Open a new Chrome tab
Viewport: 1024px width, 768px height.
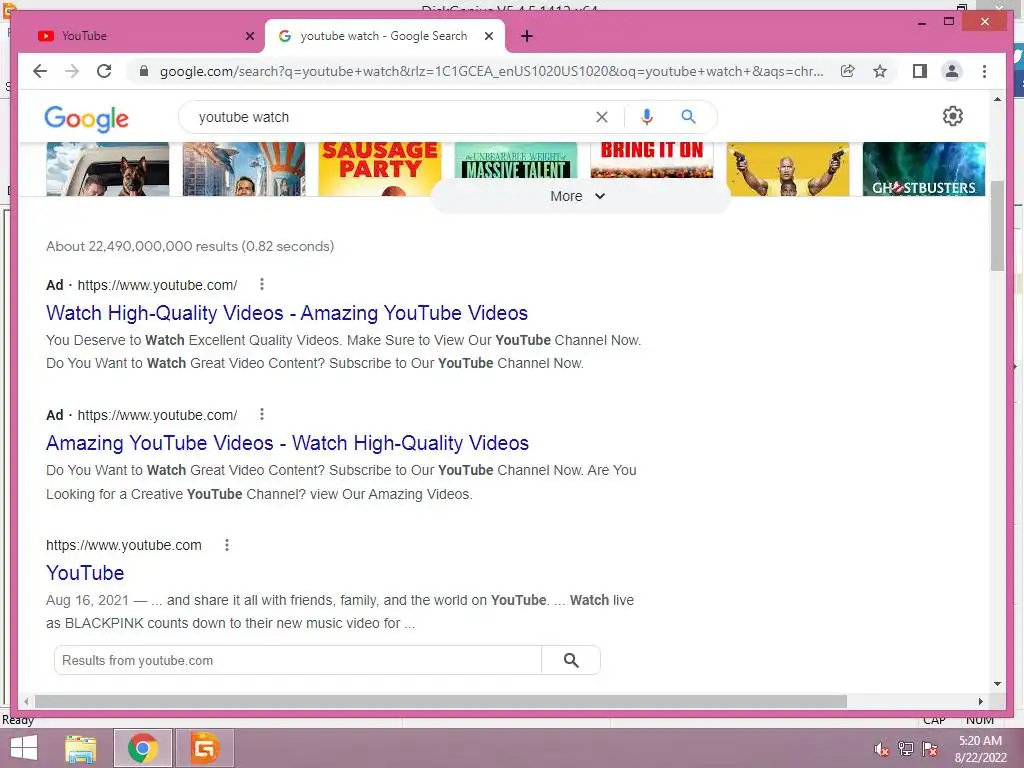[x=527, y=36]
